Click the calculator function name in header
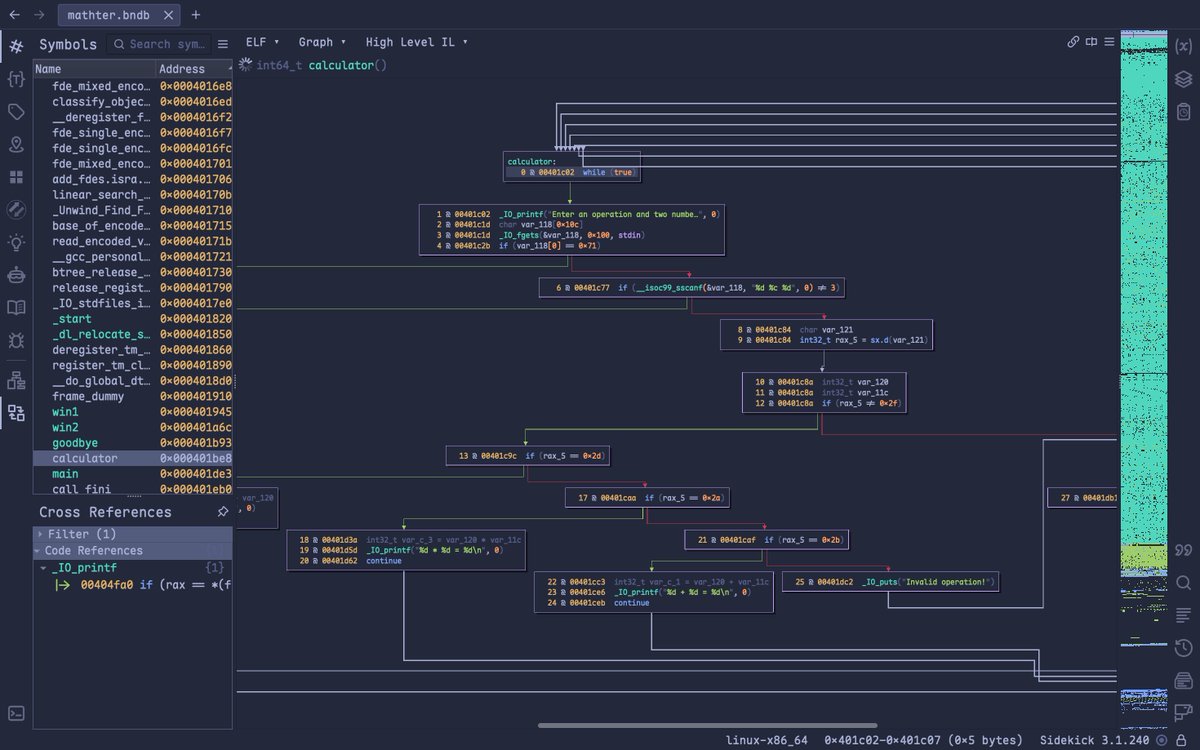 [x=341, y=65]
